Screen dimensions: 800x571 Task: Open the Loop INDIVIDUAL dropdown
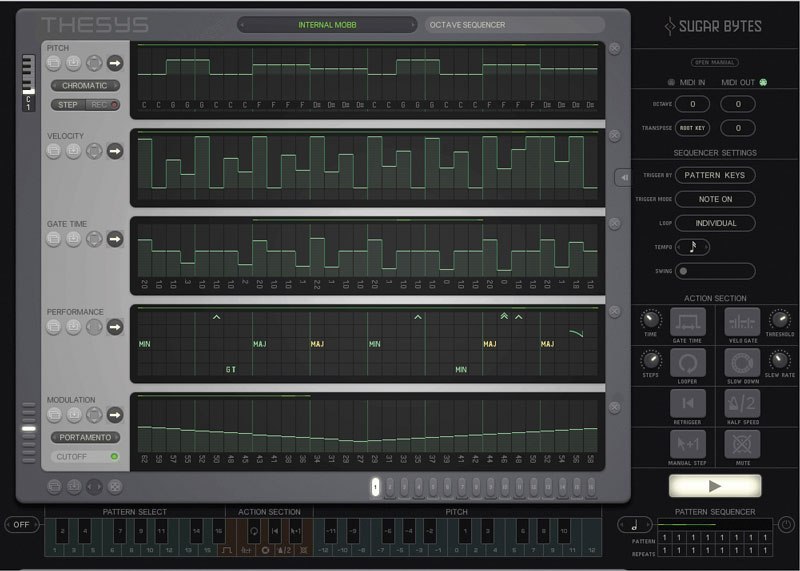point(714,223)
